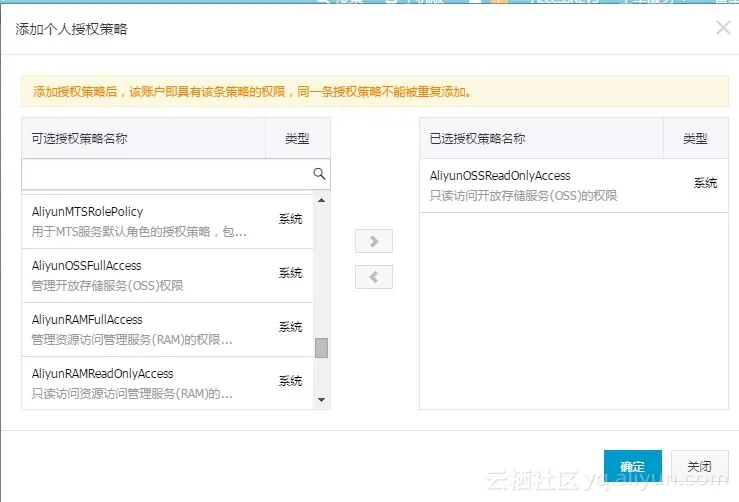Click the search magnifier icon
Image resolution: width=739 pixels, height=502 pixels.
(319, 173)
